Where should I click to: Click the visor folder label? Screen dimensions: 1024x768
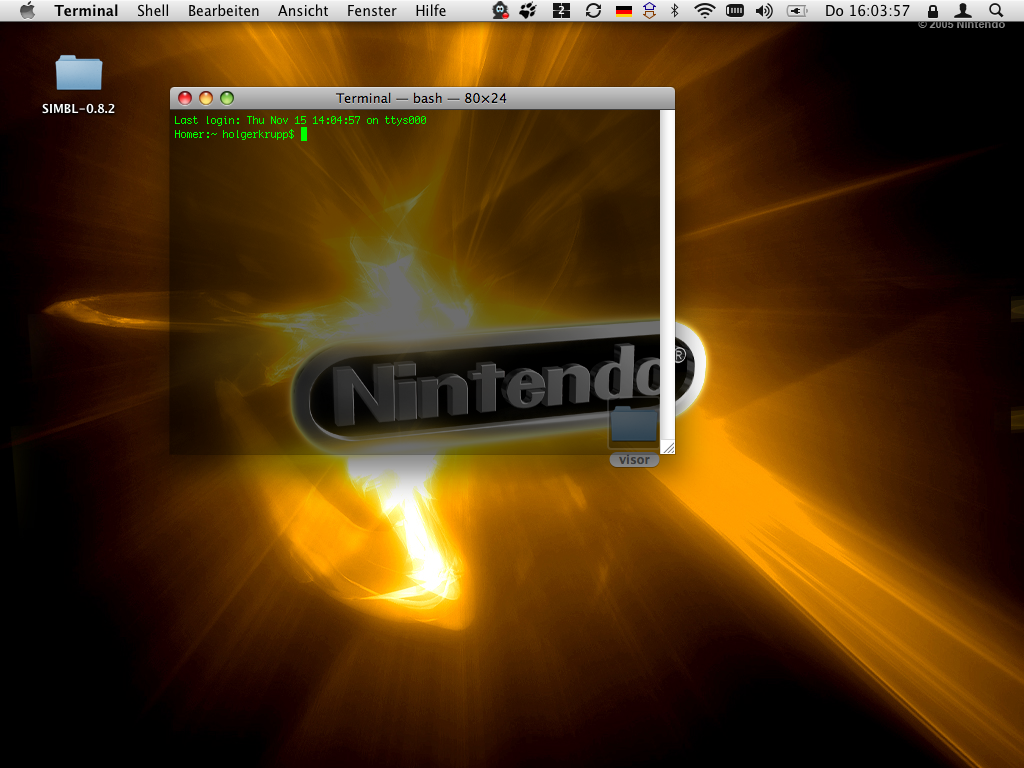pos(634,460)
